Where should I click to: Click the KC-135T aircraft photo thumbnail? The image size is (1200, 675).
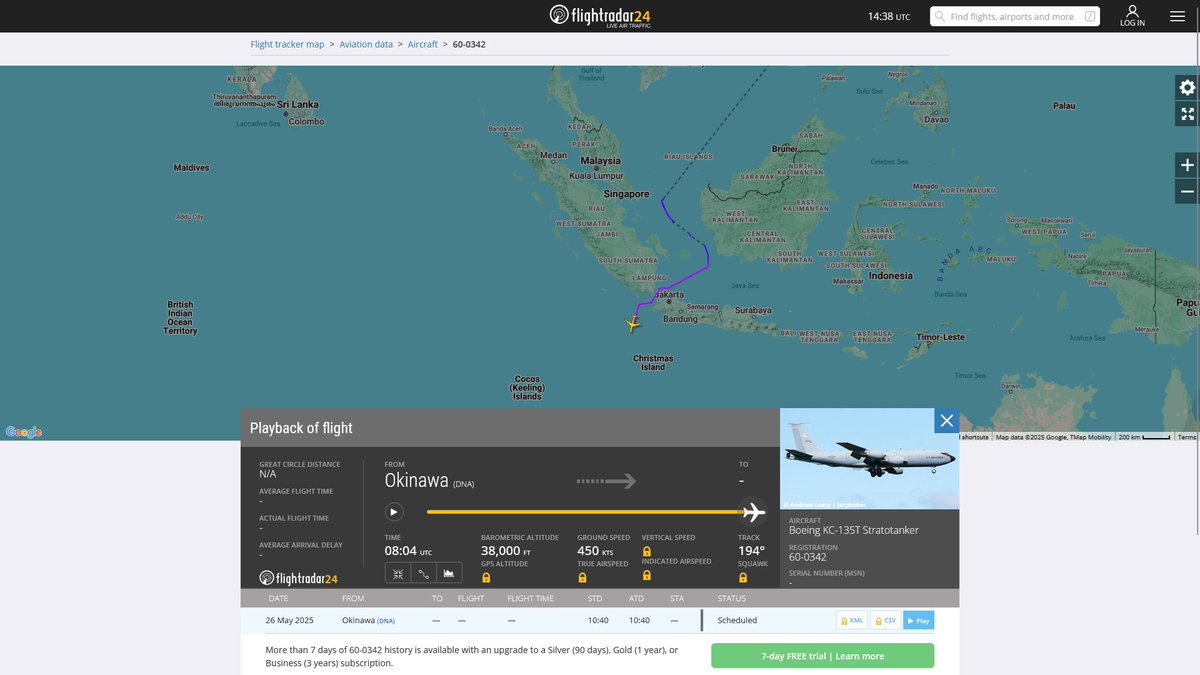[x=869, y=459]
